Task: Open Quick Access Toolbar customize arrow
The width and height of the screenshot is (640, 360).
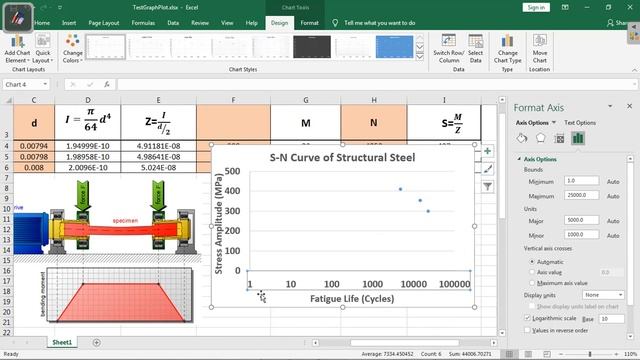Action: [x=60, y=7]
